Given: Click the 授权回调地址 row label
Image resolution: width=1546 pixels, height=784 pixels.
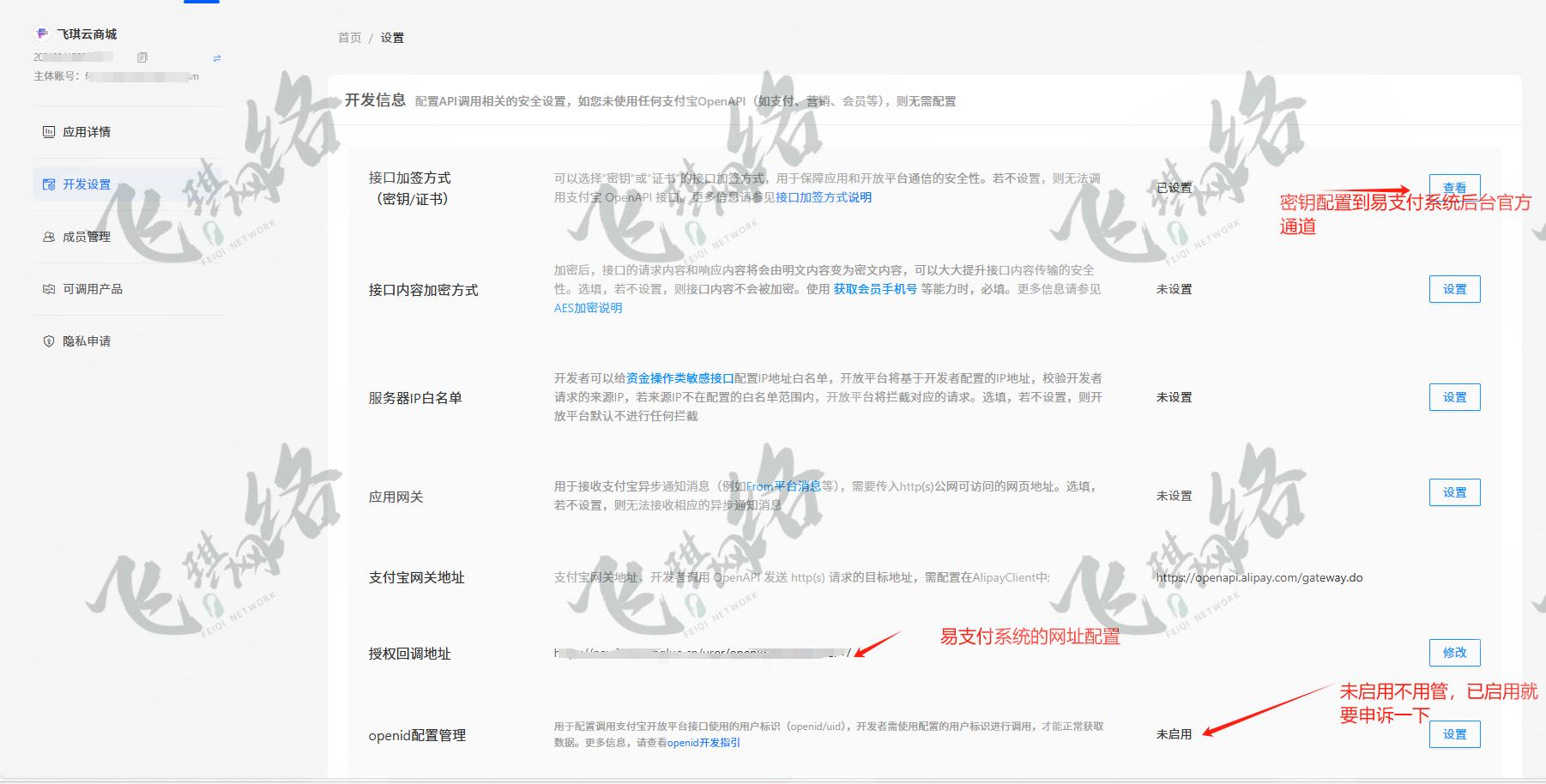Looking at the screenshot, I should [x=409, y=654].
